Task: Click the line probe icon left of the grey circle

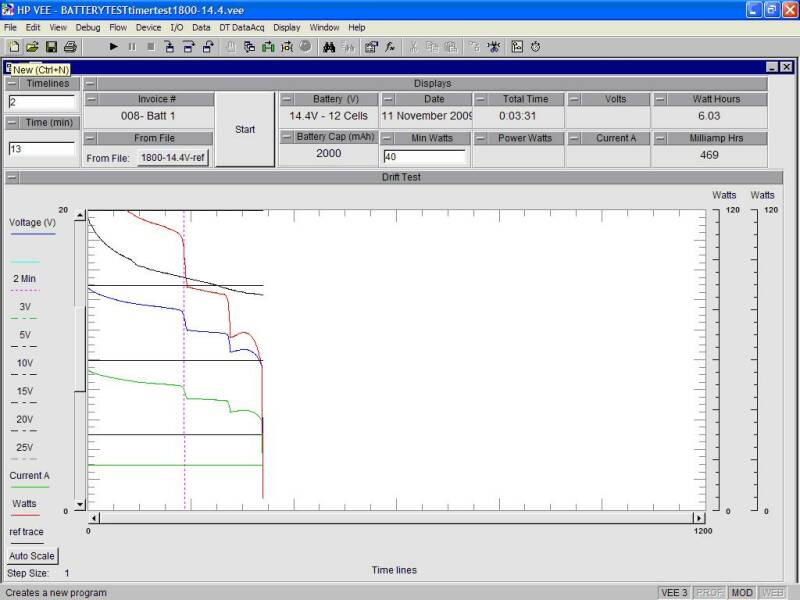Action: pos(287,47)
